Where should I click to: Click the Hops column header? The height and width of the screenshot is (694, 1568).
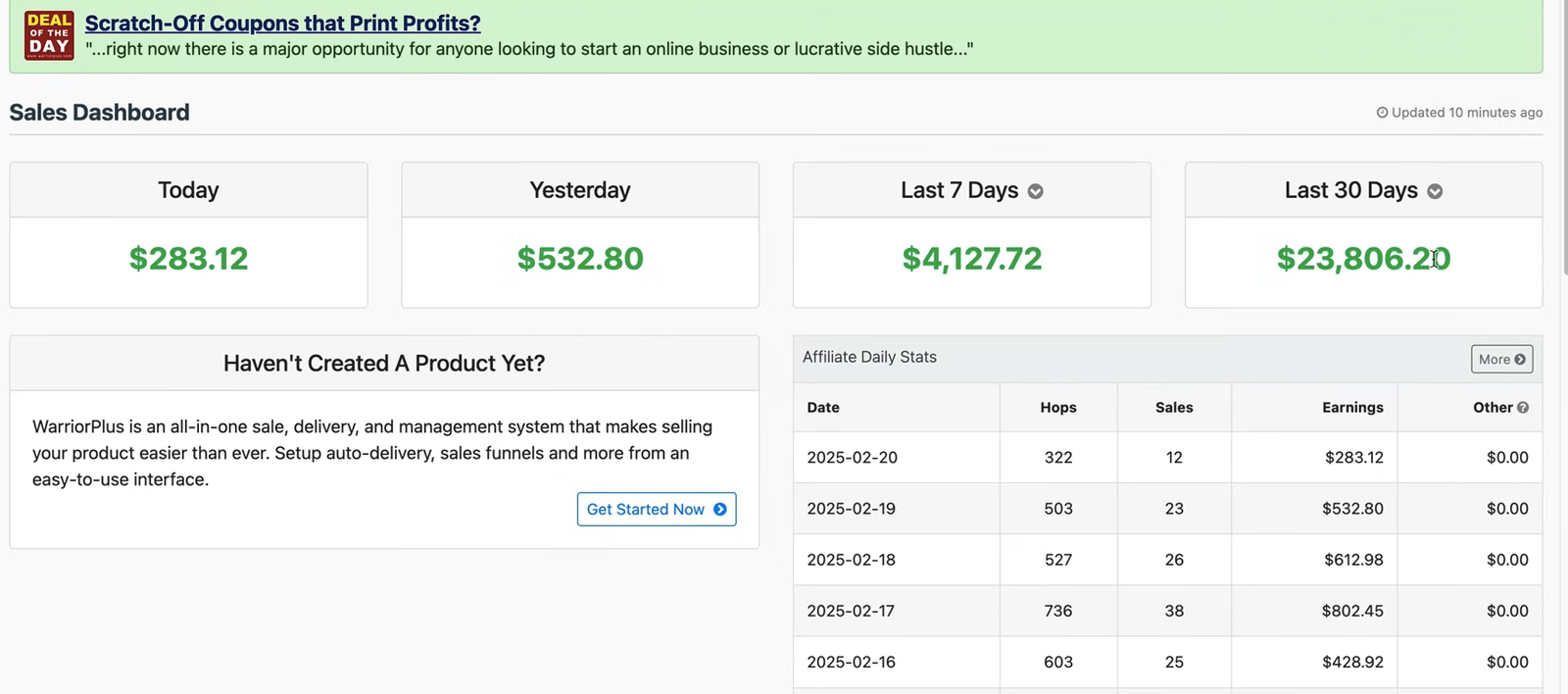[x=1057, y=408]
